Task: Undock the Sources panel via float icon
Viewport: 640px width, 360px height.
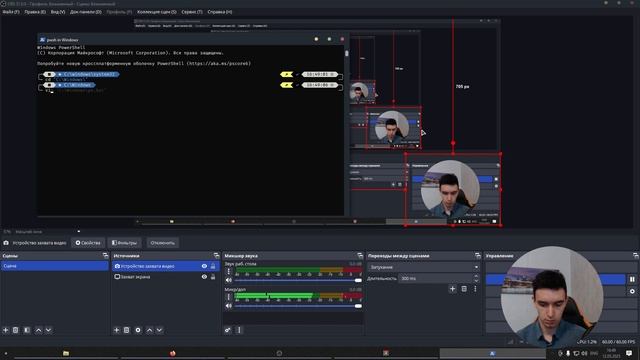Action: [x=216, y=256]
